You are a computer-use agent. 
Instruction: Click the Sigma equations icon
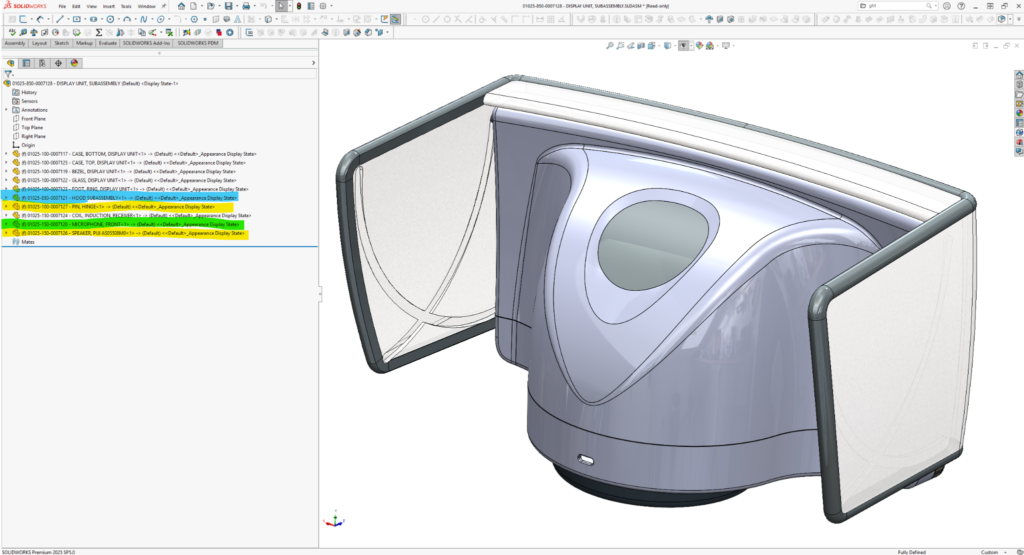coord(99,32)
